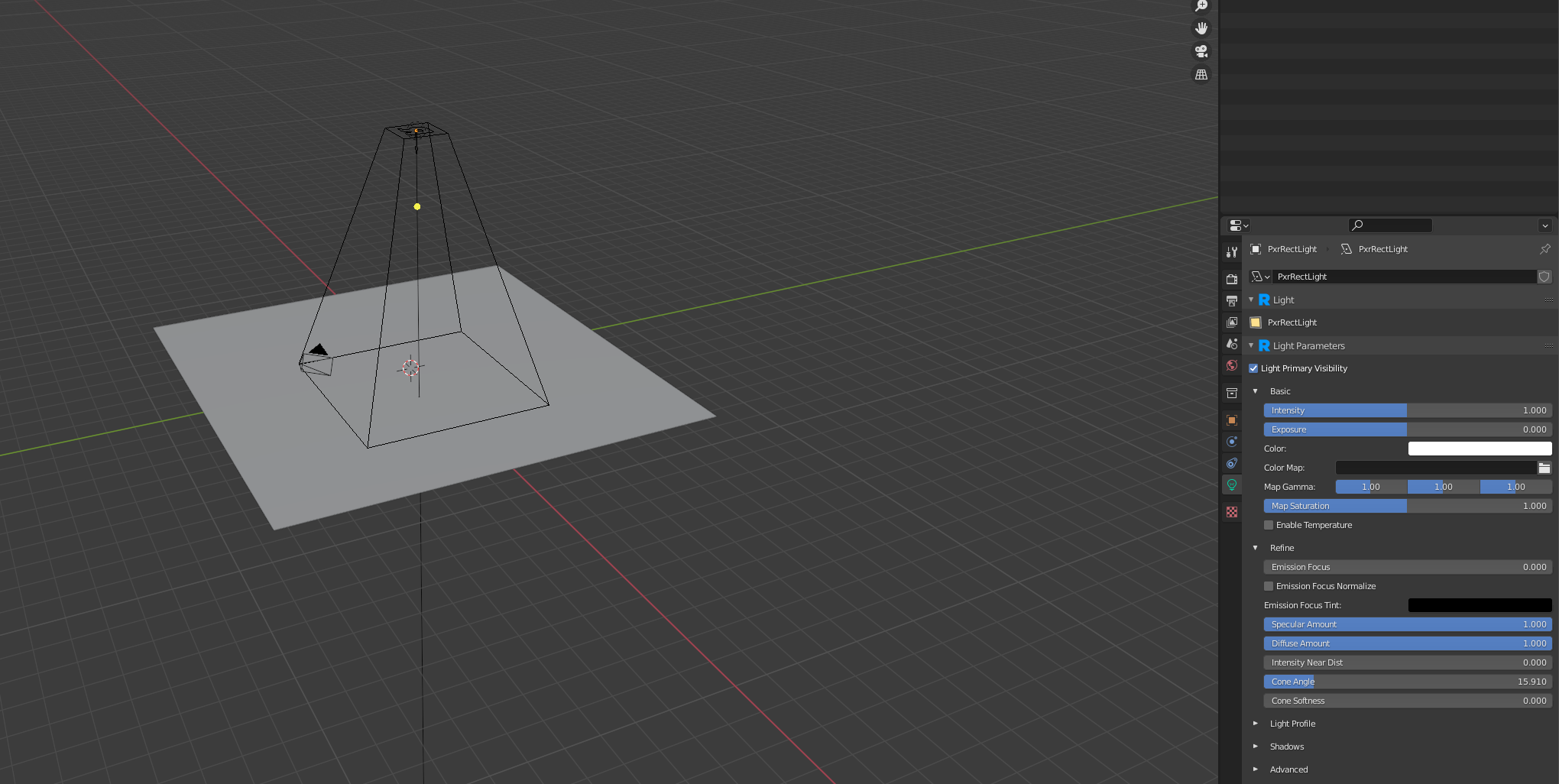
Task: Open the Output properties tab
Action: coord(1232,300)
